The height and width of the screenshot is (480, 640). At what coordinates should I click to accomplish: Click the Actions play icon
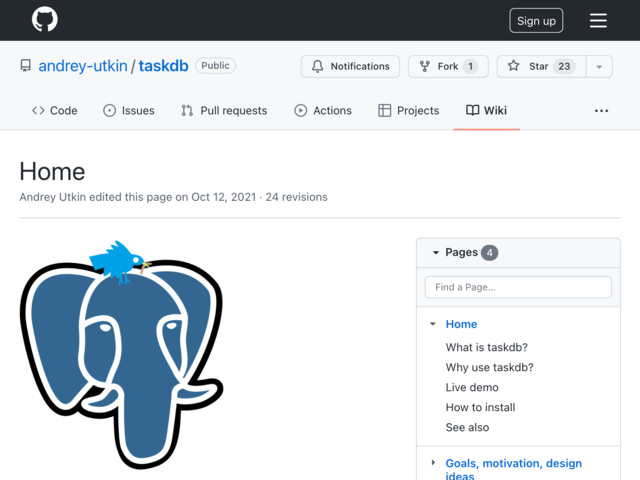[300, 111]
